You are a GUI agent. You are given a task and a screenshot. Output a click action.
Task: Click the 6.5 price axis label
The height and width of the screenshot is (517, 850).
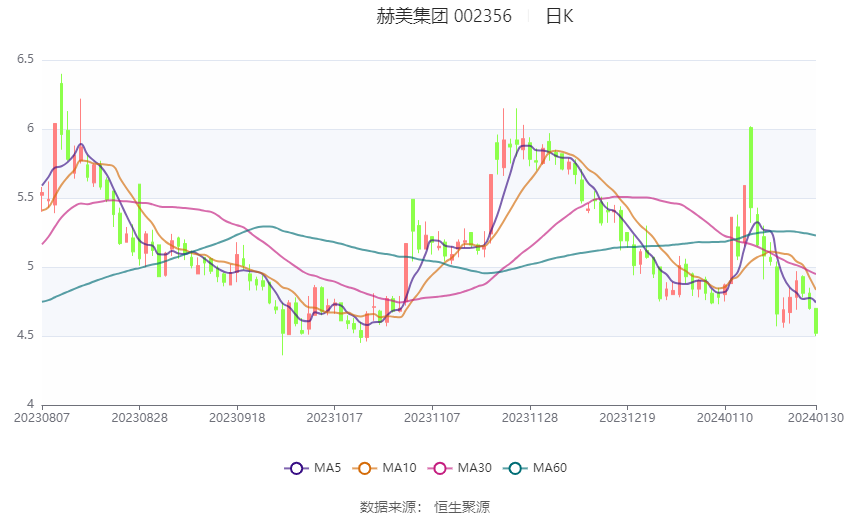click(x=25, y=59)
